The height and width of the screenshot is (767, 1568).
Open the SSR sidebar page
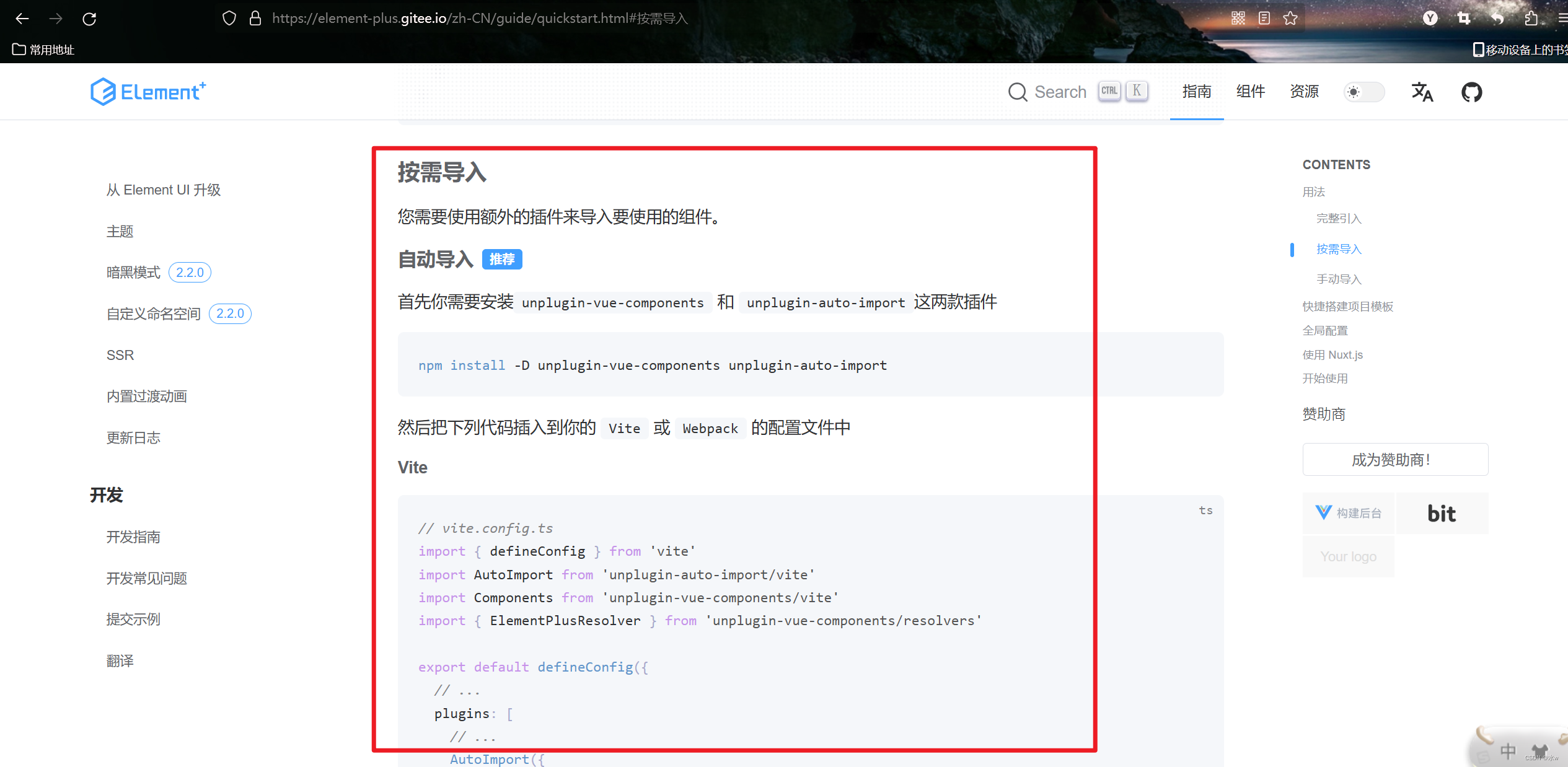point(120,355)
